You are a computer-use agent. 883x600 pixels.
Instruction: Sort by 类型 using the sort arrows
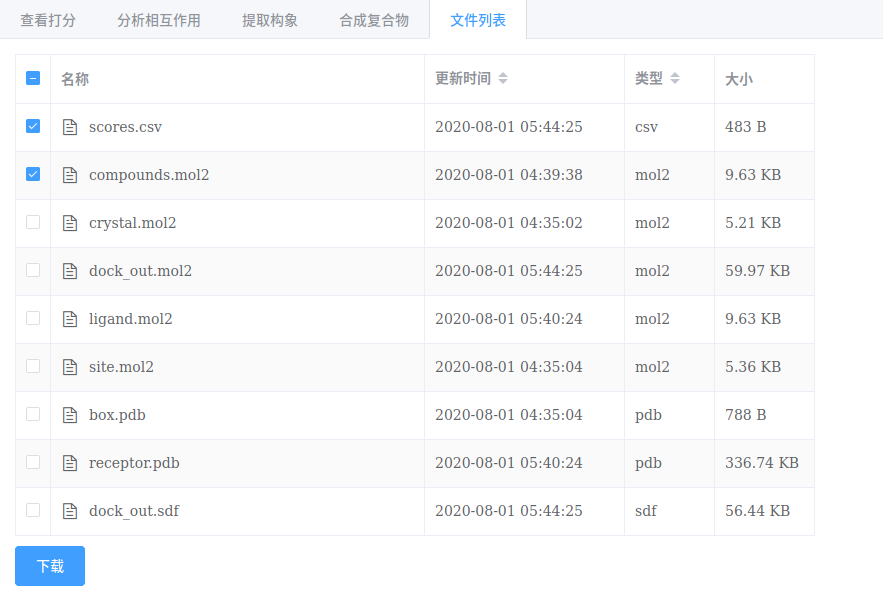(x=675, y=78)
